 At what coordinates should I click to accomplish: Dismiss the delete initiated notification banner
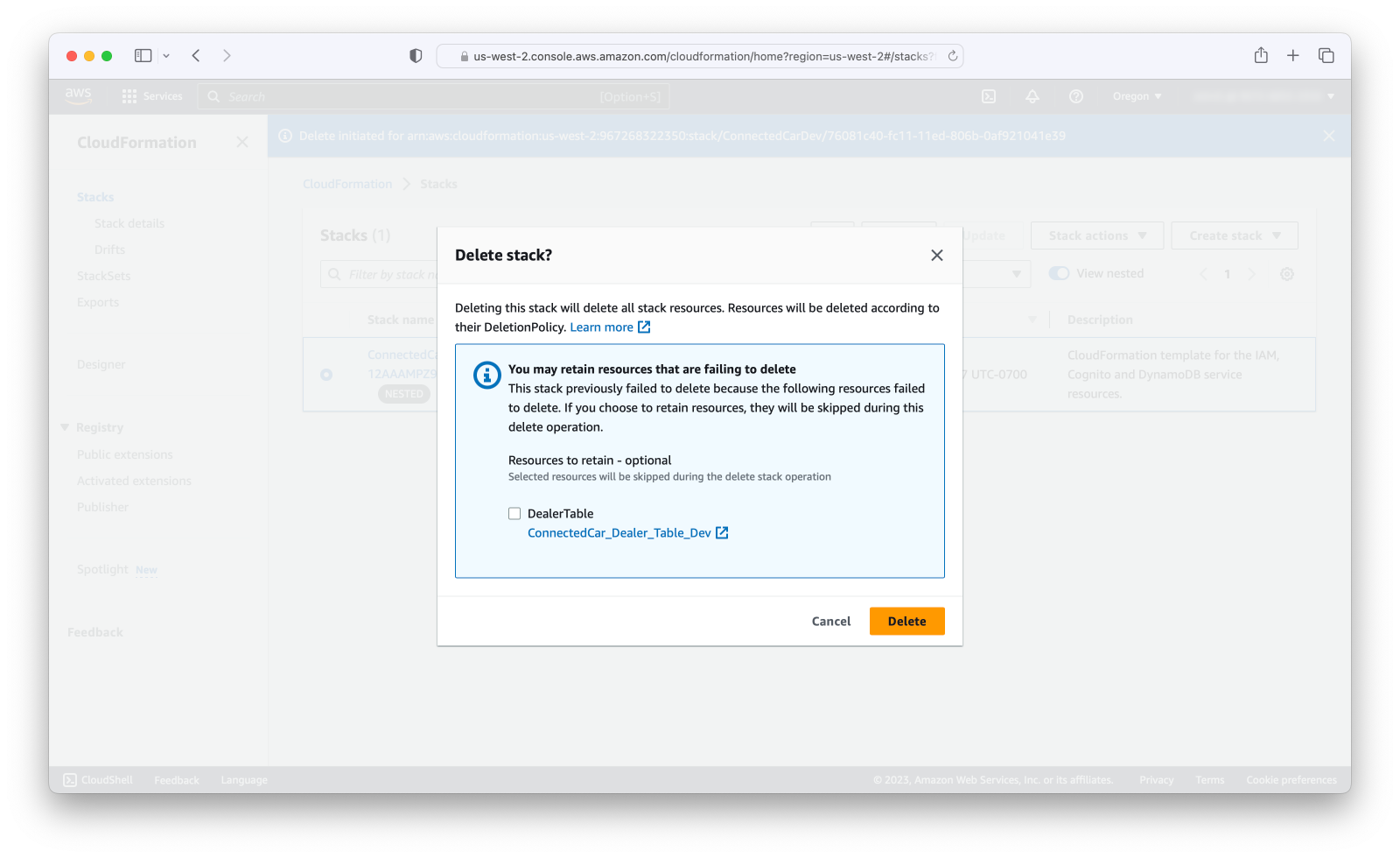[1329, 136]
